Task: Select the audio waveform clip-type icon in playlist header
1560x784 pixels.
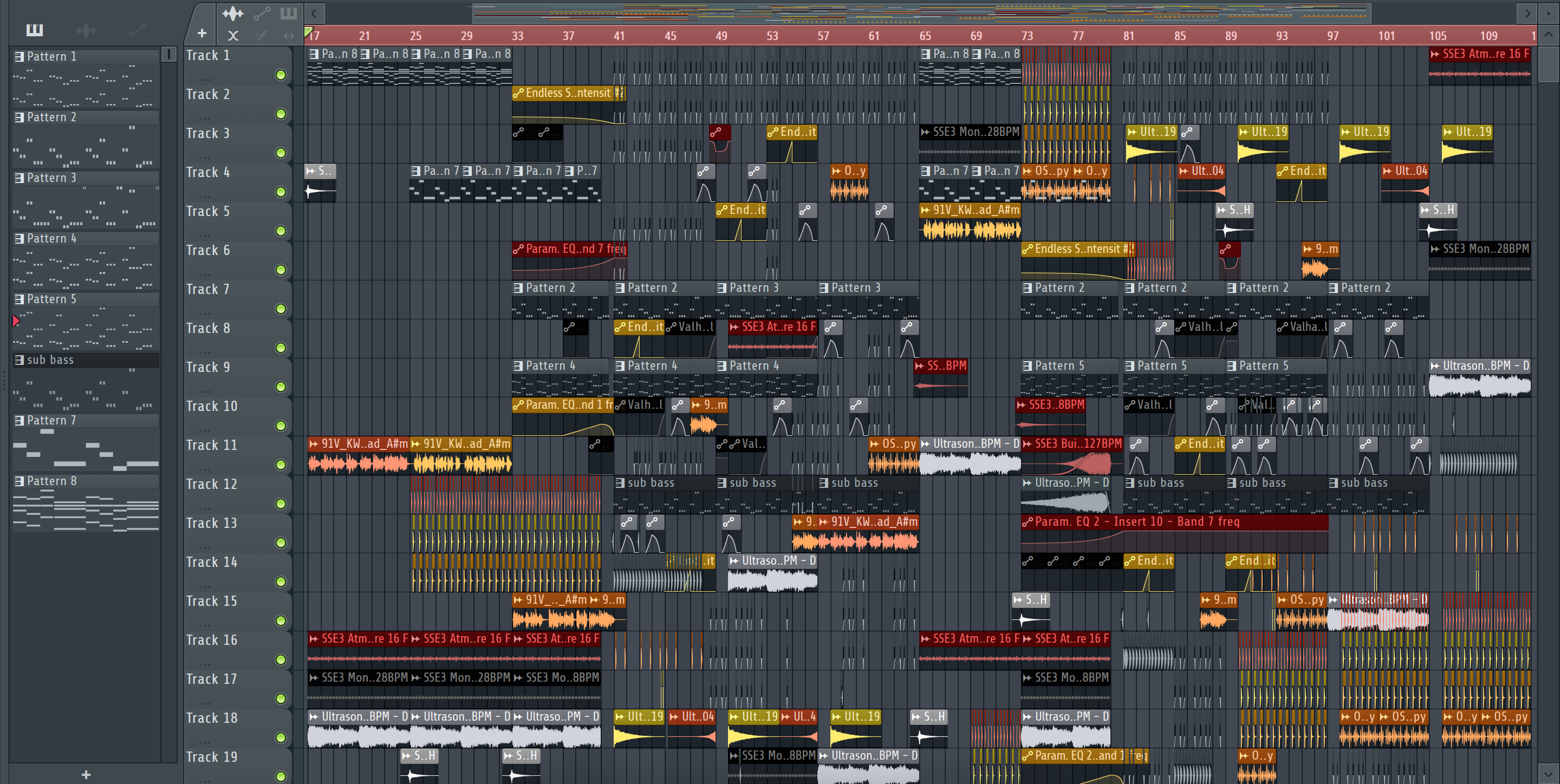Action: (232, 12)
